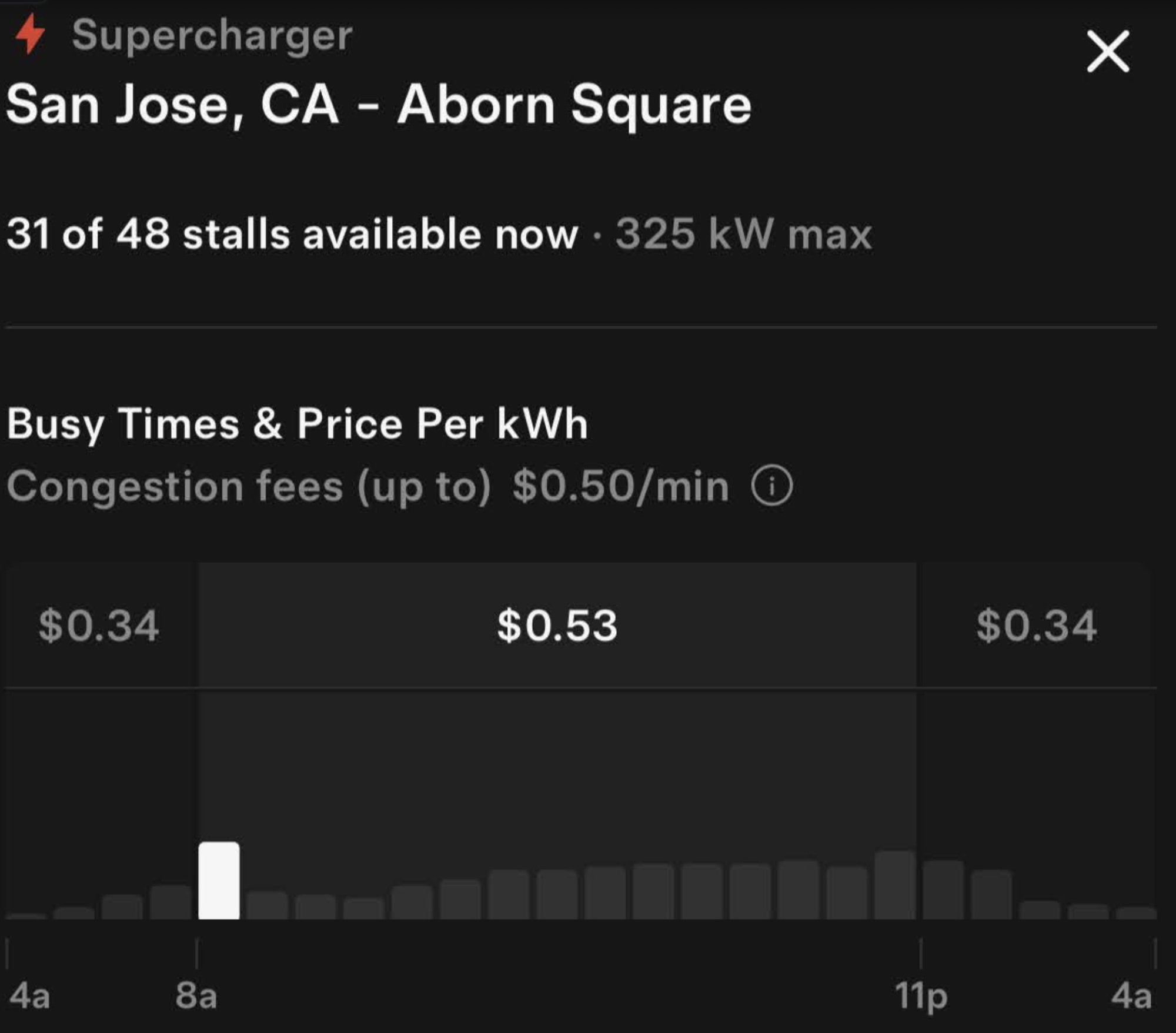Select the $0.34 price segment before 8a
1176x1033 pixels.
pyautogui.click(x=99, y=625)
